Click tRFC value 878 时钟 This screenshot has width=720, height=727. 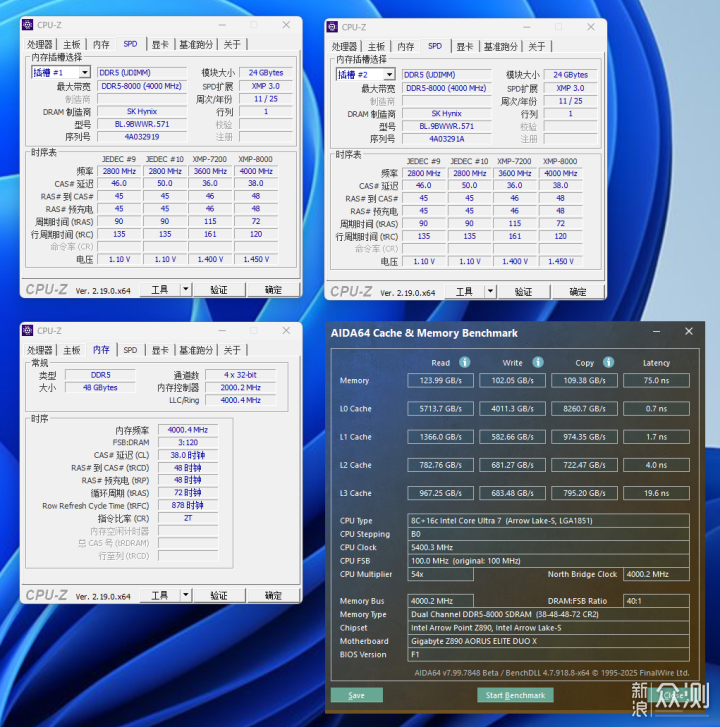(188, 505)
